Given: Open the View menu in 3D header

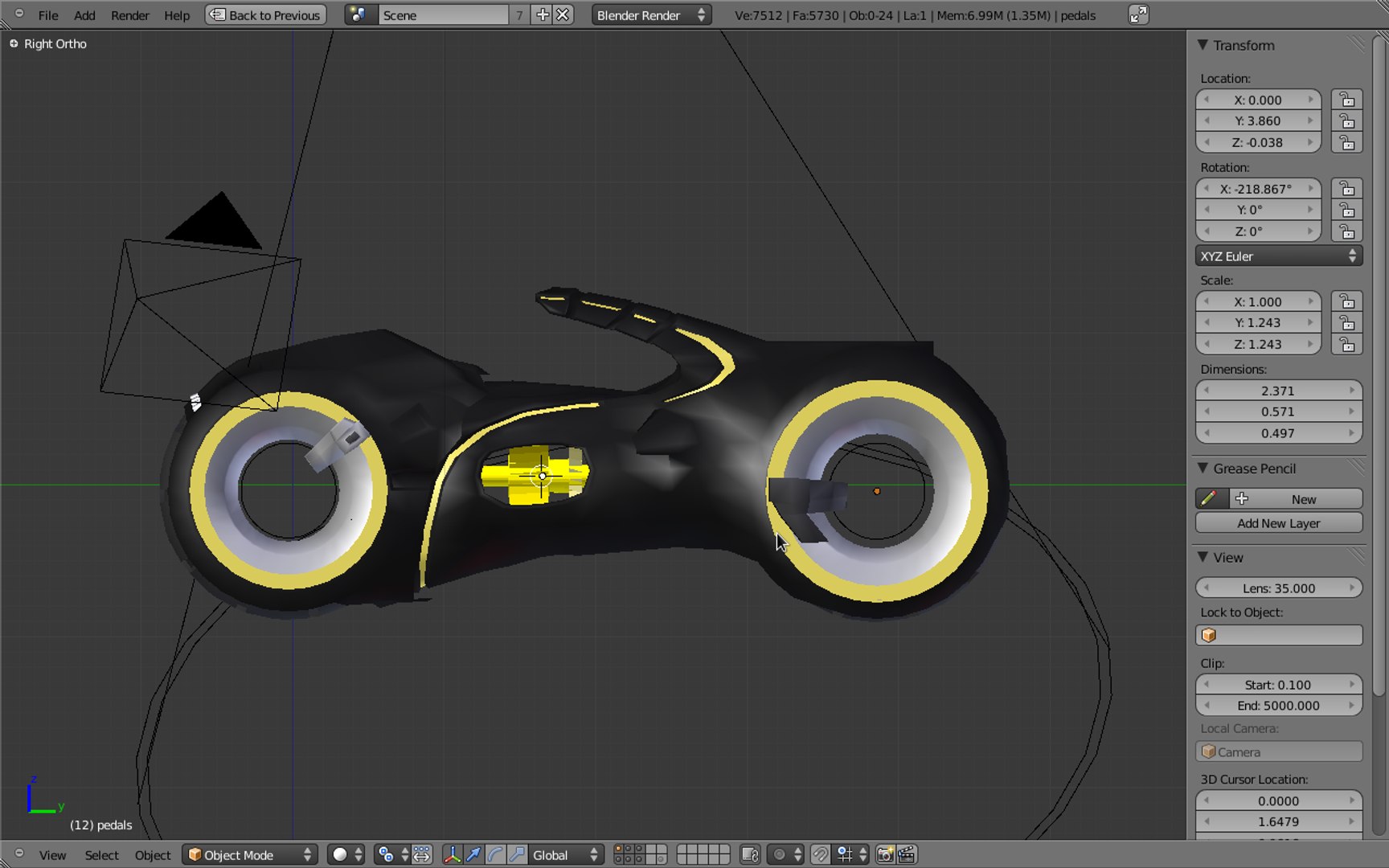Looking at the screenshot, I should 52,854.
